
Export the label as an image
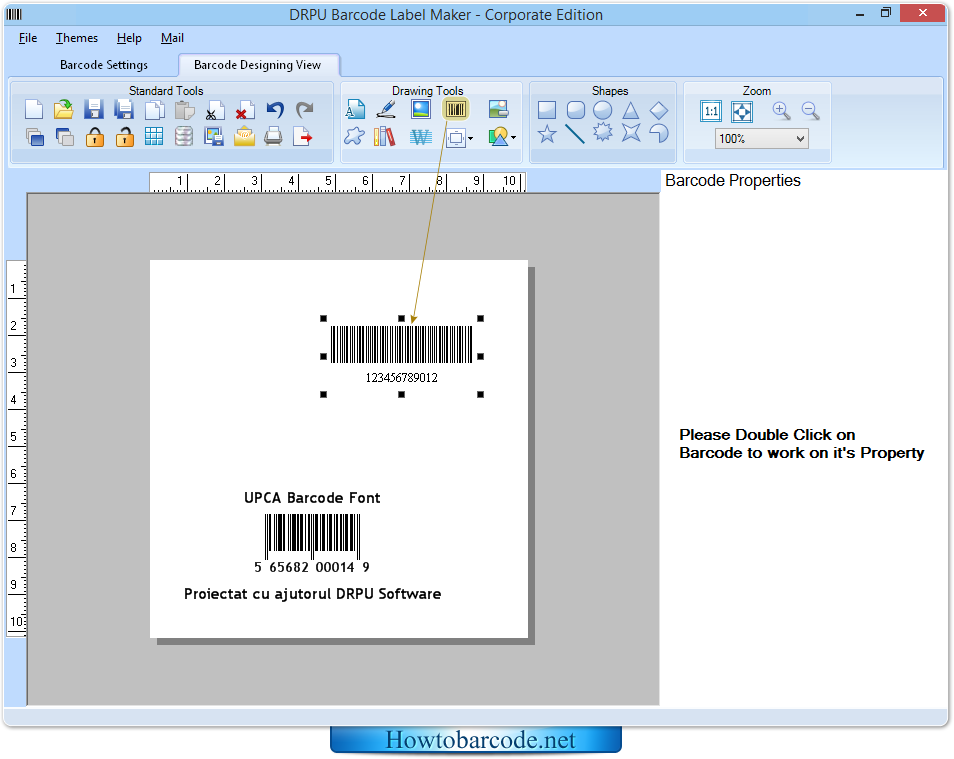214,136
